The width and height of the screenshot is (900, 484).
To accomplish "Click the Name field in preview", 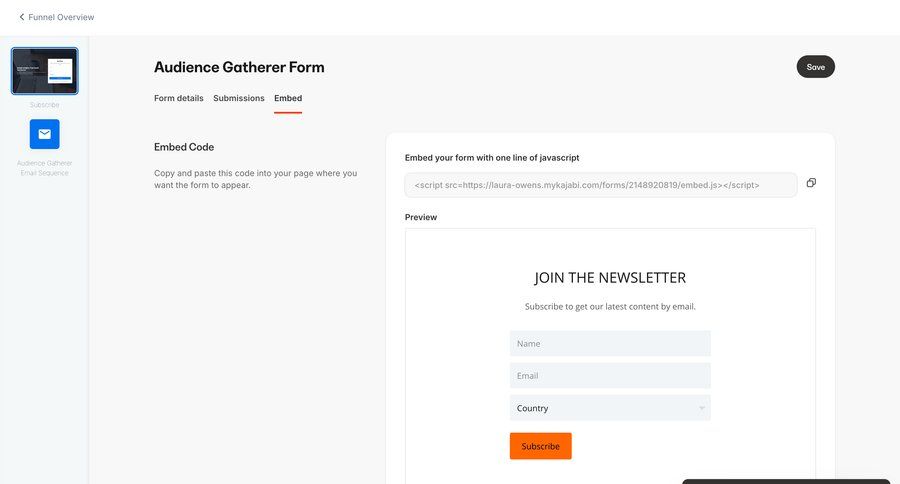I will click(x=610, y=344).
